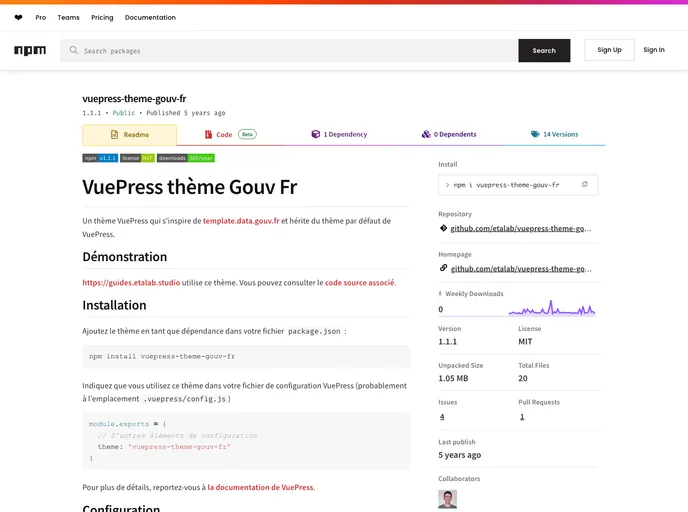This screenshot has width=688, height=512.
Task: Select the package title vuepress-theme-gouv-fr
Action: (134, 99)
